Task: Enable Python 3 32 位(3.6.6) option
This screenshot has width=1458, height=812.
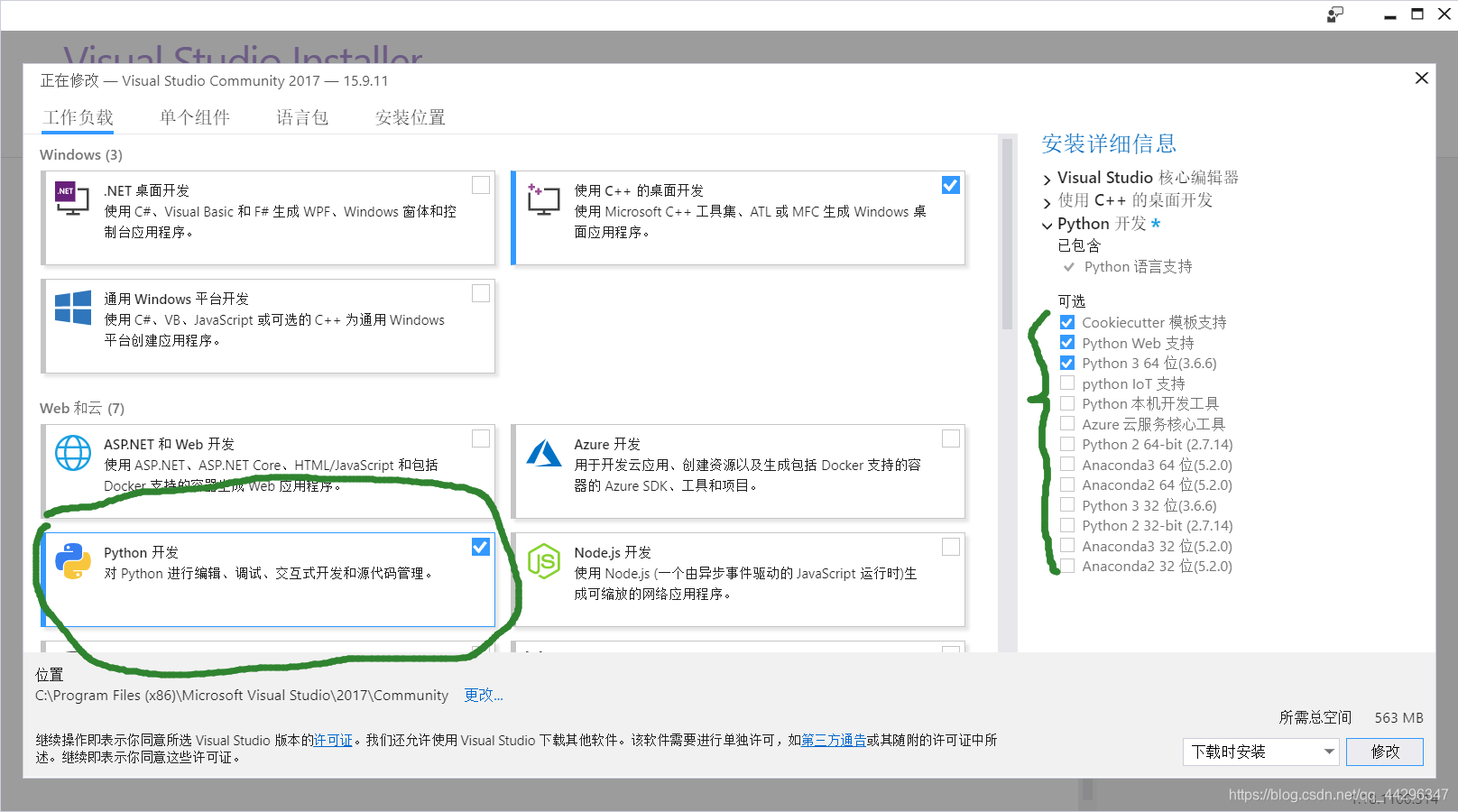Action: click(1067, 505)
